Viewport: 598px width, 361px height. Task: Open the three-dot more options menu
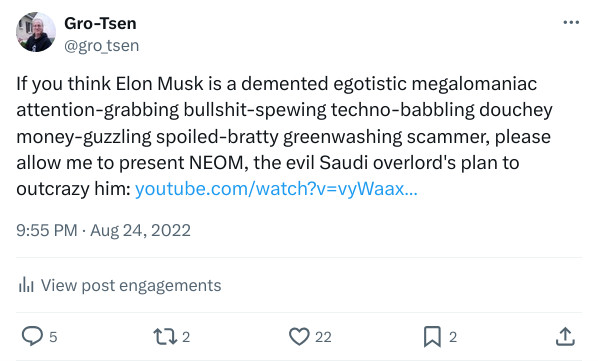click(571, 22)
